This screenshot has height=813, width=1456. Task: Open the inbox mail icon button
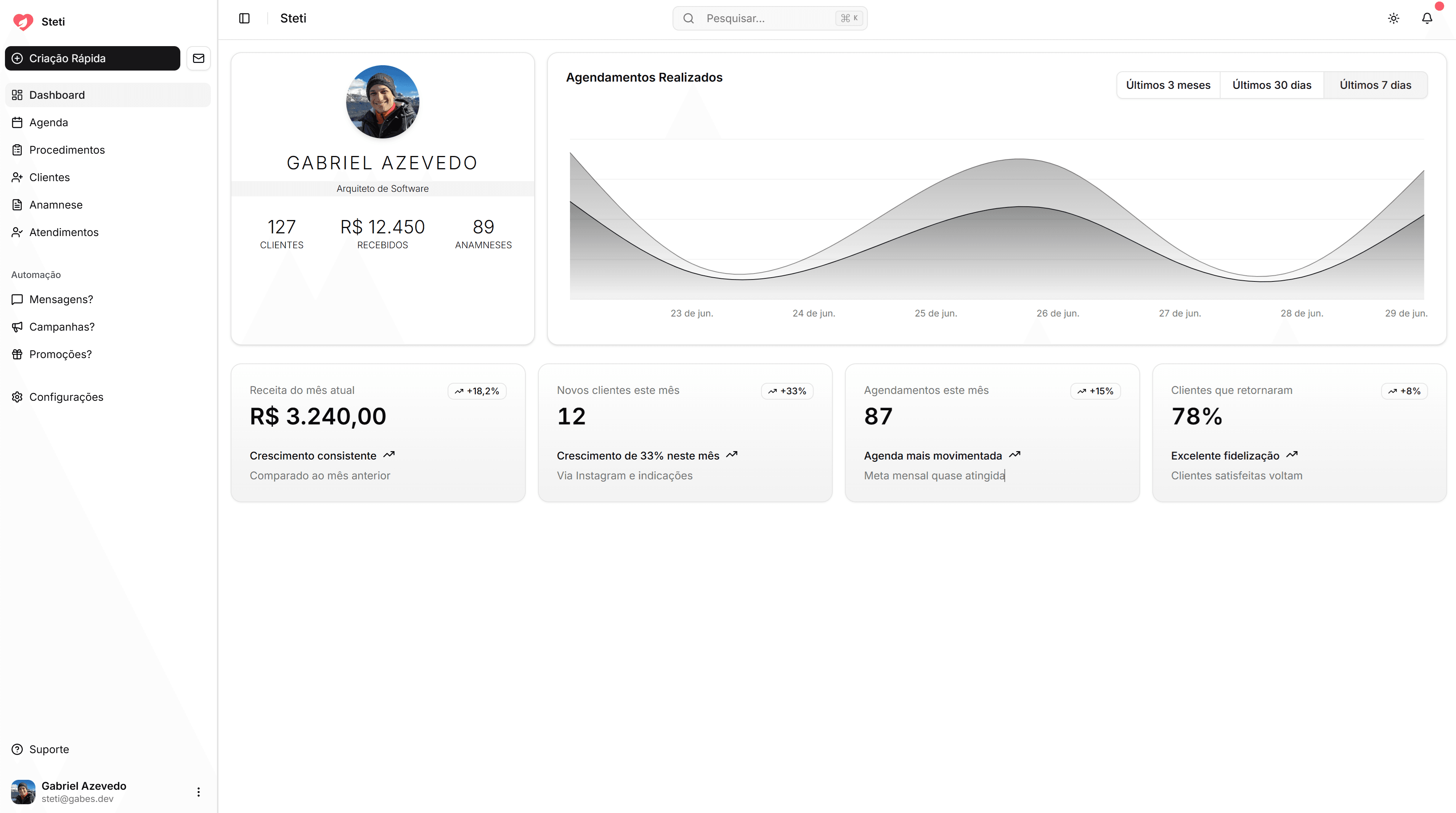click(198, 58)
